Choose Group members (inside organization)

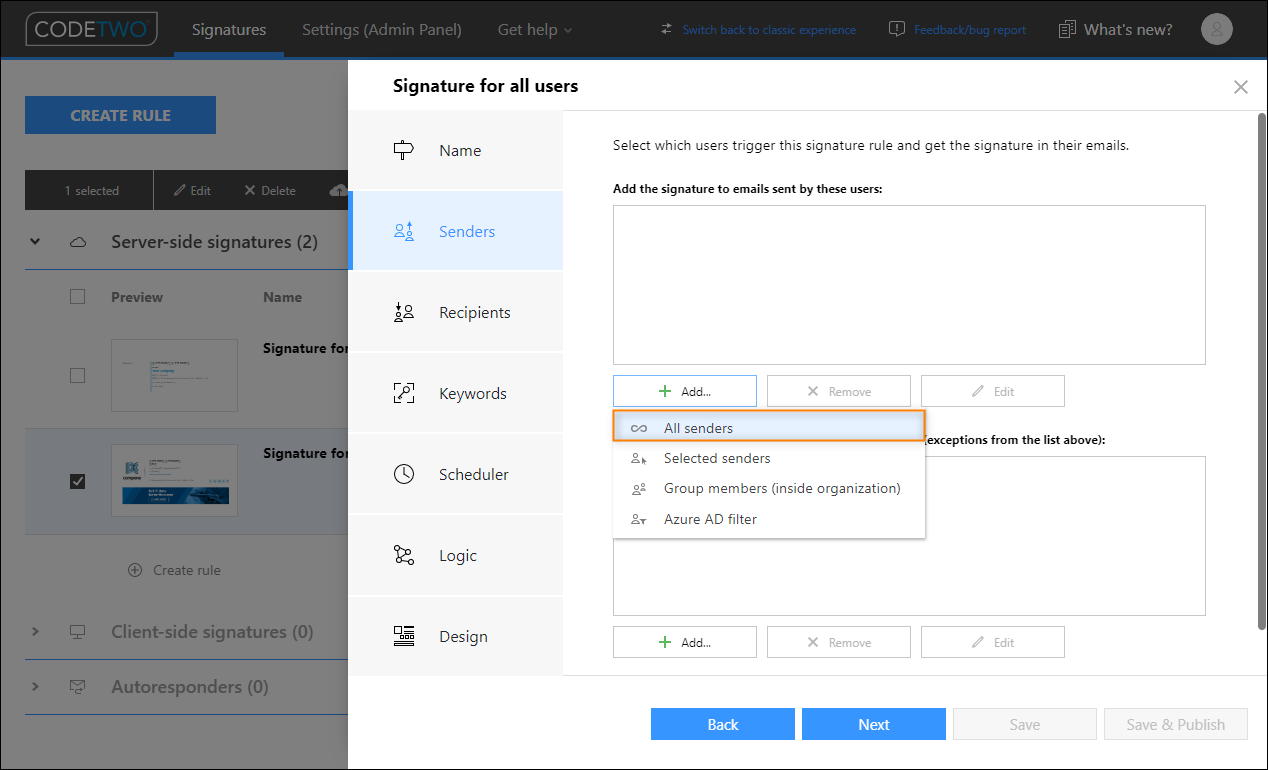[769, 489]
